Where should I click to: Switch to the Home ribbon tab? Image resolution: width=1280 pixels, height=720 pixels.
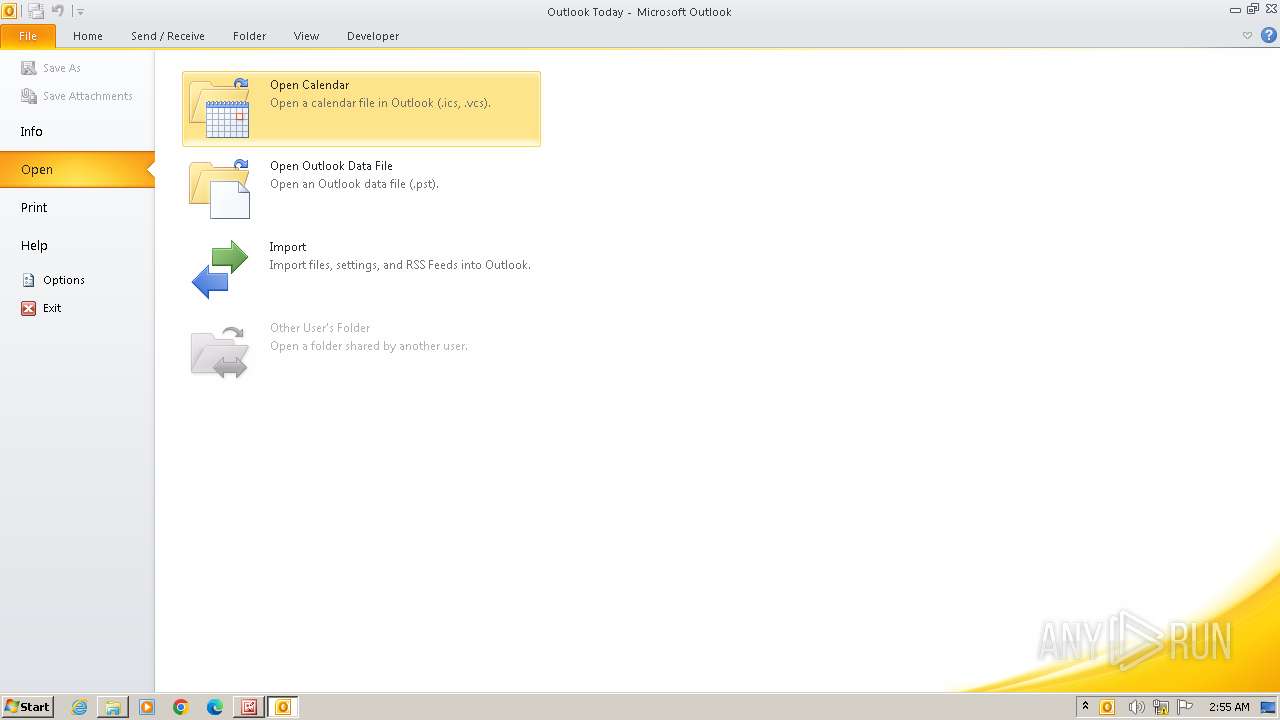pyautogui.click(x=88, y=36)
